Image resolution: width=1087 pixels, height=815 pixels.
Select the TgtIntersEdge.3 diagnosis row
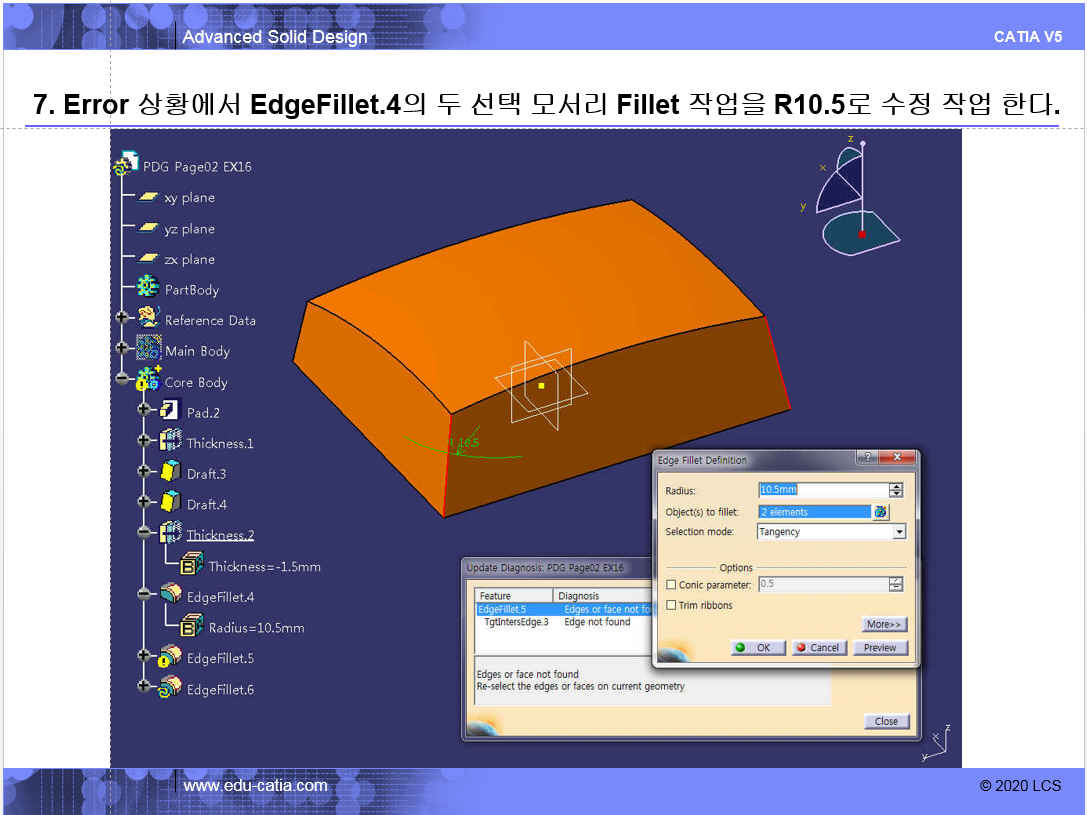point(515,622)
